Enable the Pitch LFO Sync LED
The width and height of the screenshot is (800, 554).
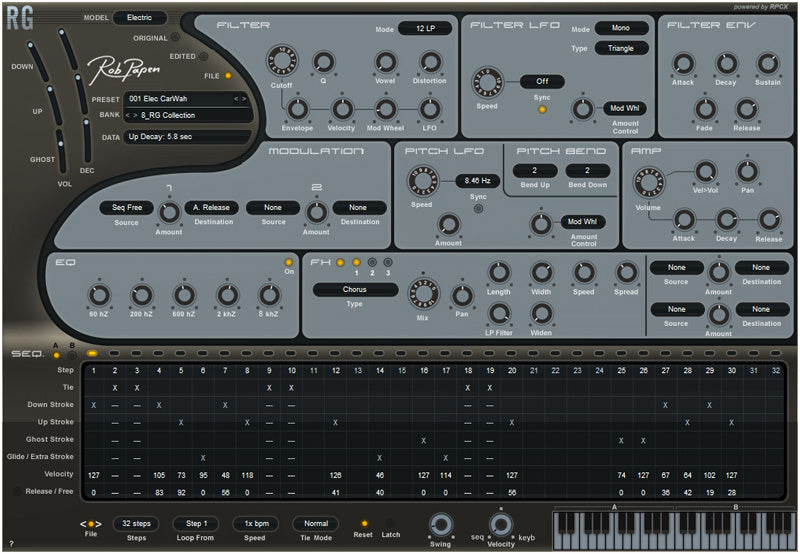pyautogui.click(x=476, y=208)
